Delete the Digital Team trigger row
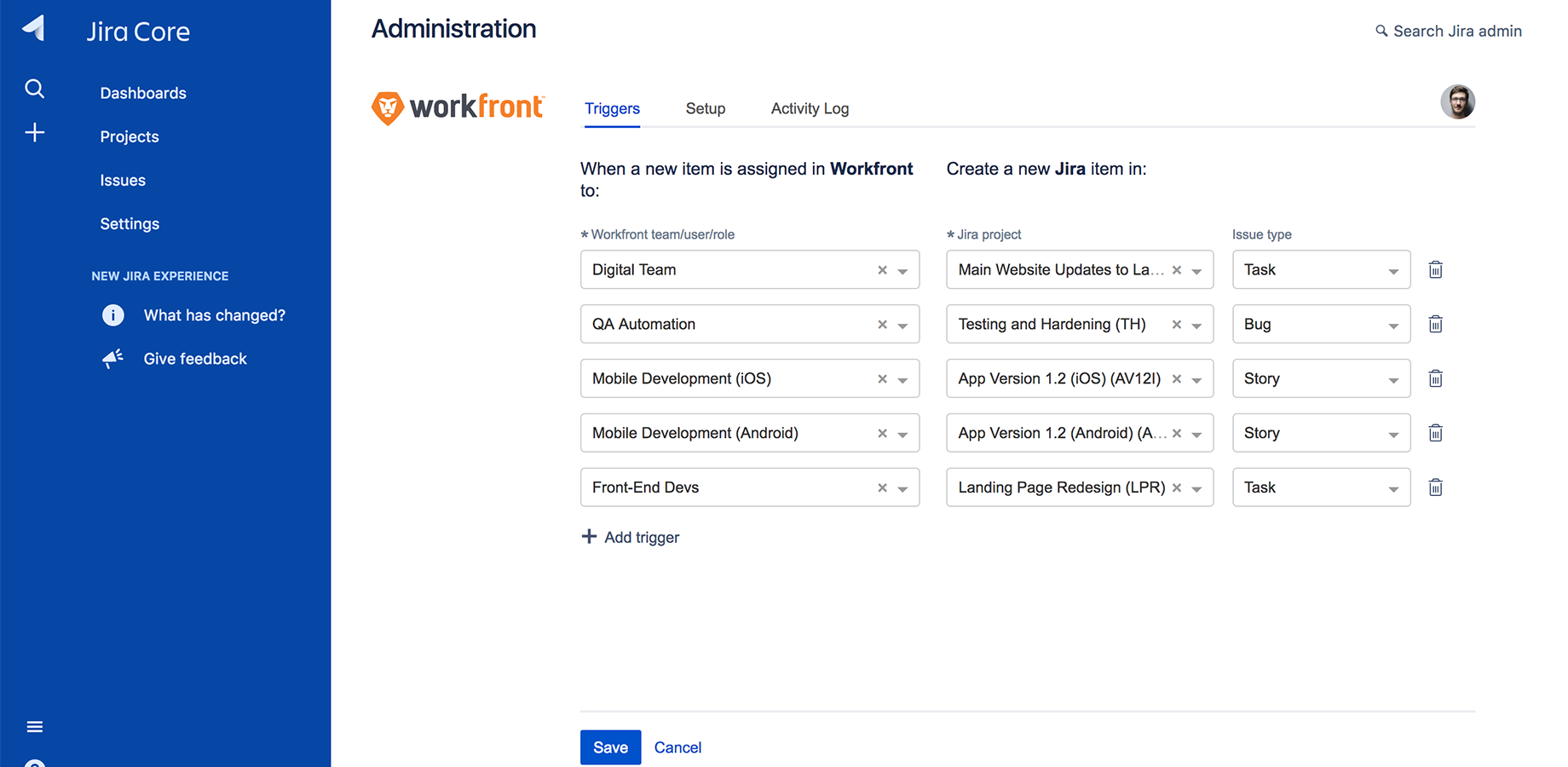 [x=1435, y=269]
